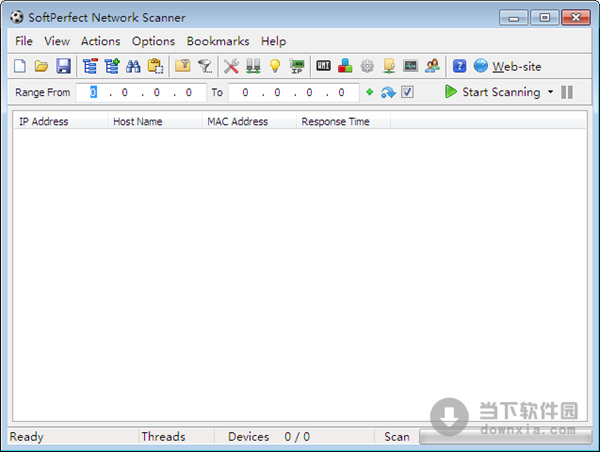Image resolution: width=600 pixels, height=452 pixels.
Task: Open a saved scan via folder icon
Action: click(x=41, y=66)
